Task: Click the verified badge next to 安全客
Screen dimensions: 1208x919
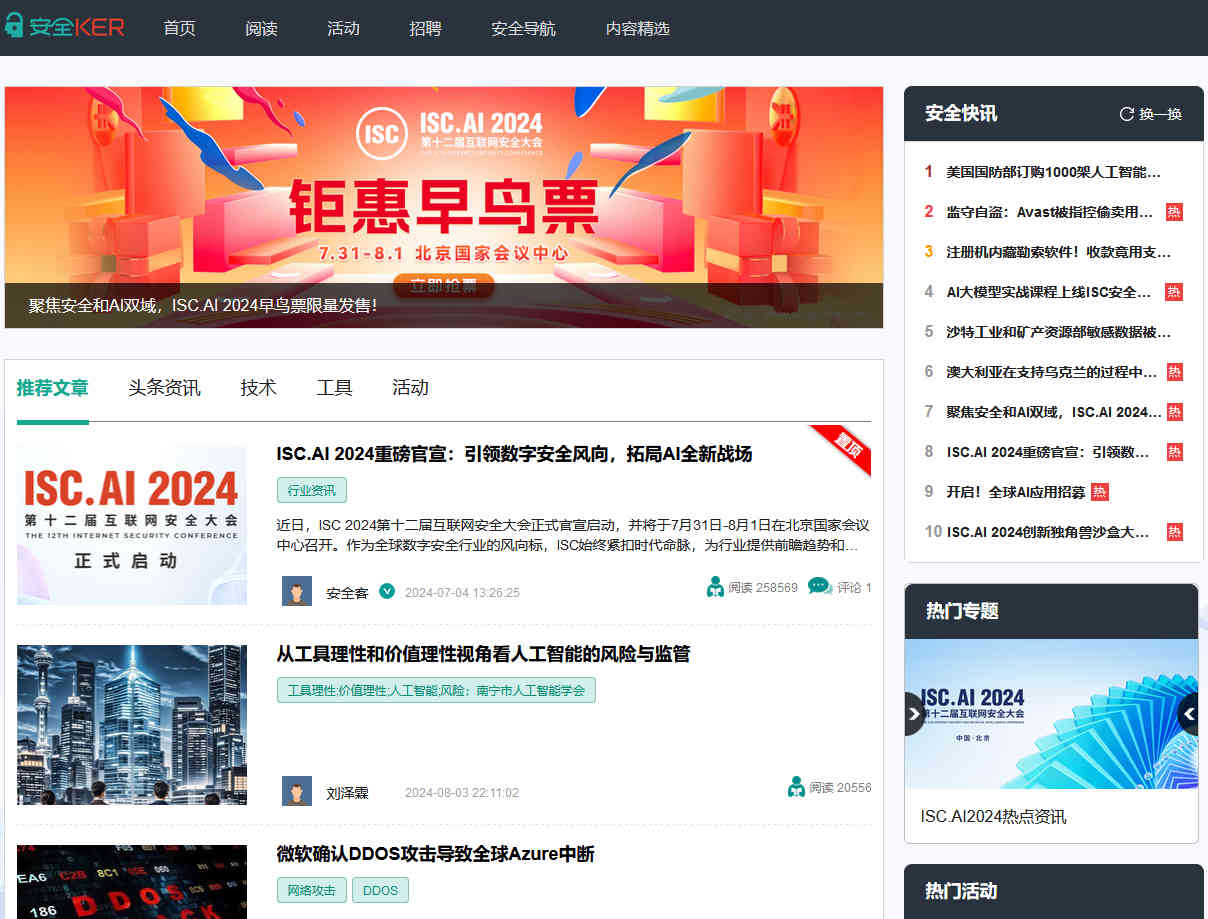Action: (x=387, y=591)
